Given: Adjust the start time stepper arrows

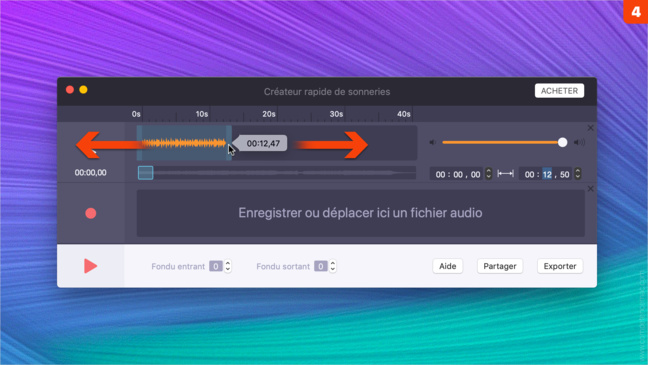Looking at the screenshot, I should coord(488,174).
